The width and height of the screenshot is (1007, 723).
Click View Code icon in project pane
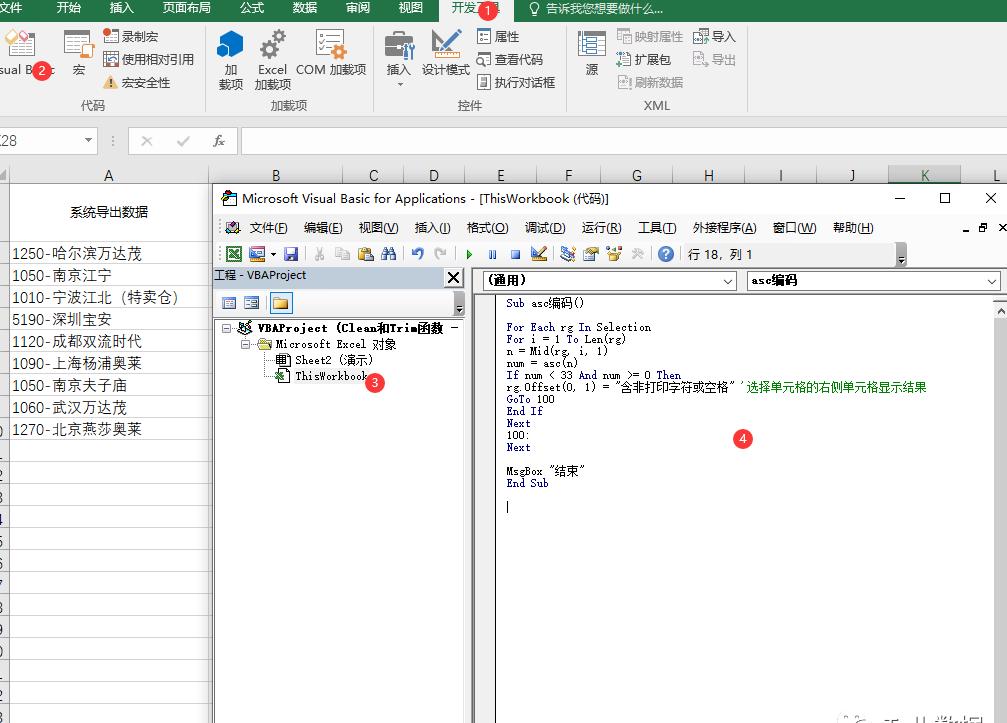tap(229, 303)
